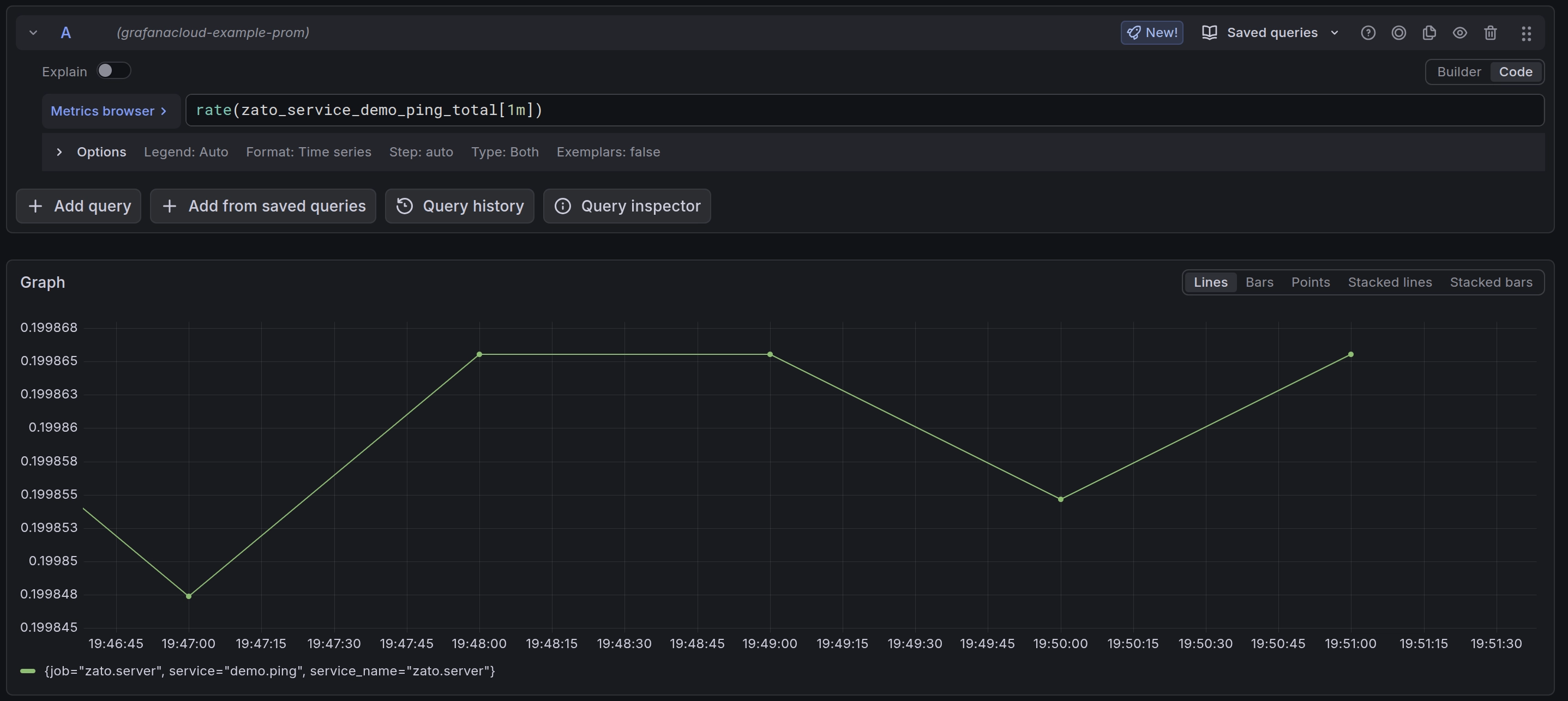1568x701 pixels.
Task: Click the rocket New! badge
Action: tap(1152, 33)
